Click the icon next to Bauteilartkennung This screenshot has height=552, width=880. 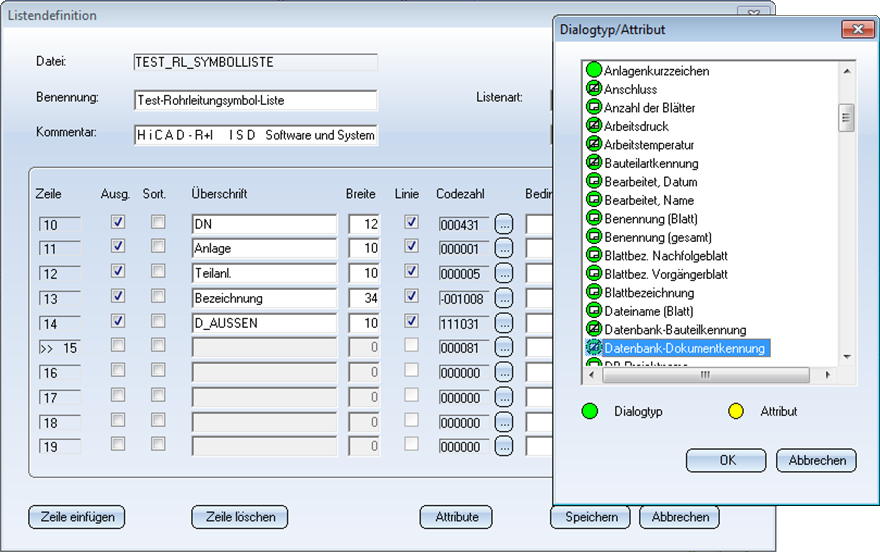click(593, 163)
